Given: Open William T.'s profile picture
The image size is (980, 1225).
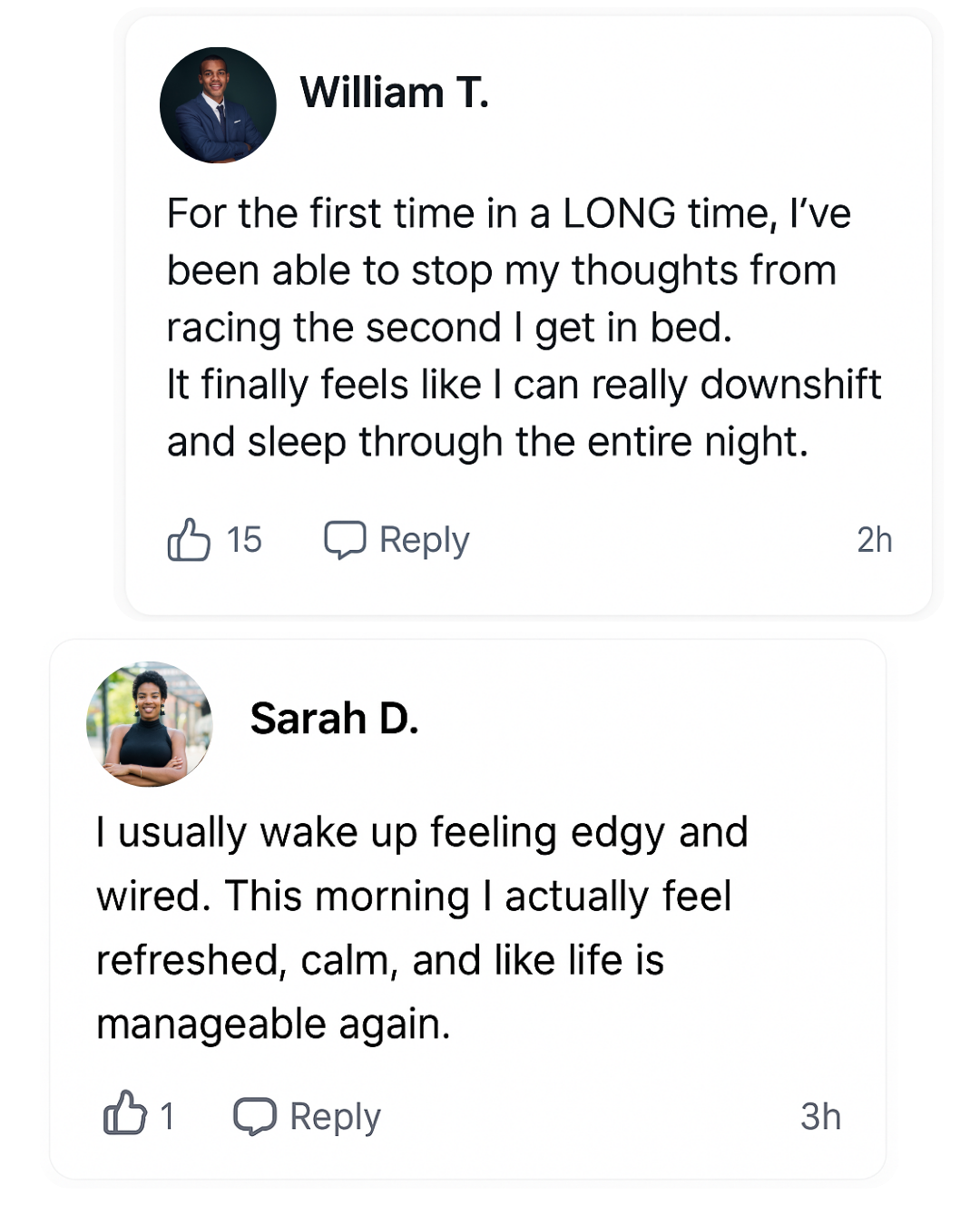Looking at the screenshot, I should 218,105.
